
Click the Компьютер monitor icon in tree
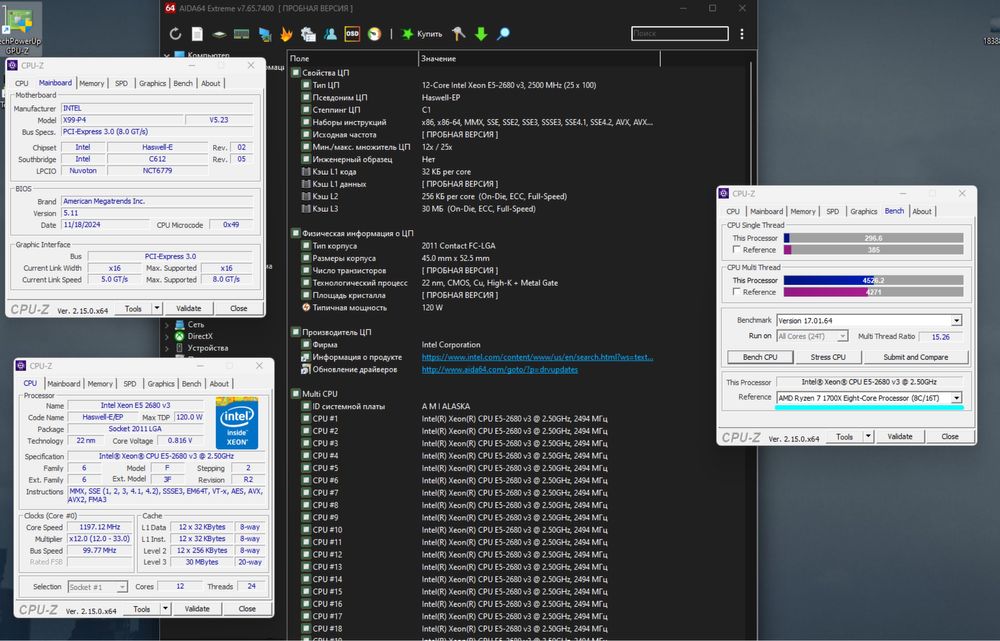[180, 55]
